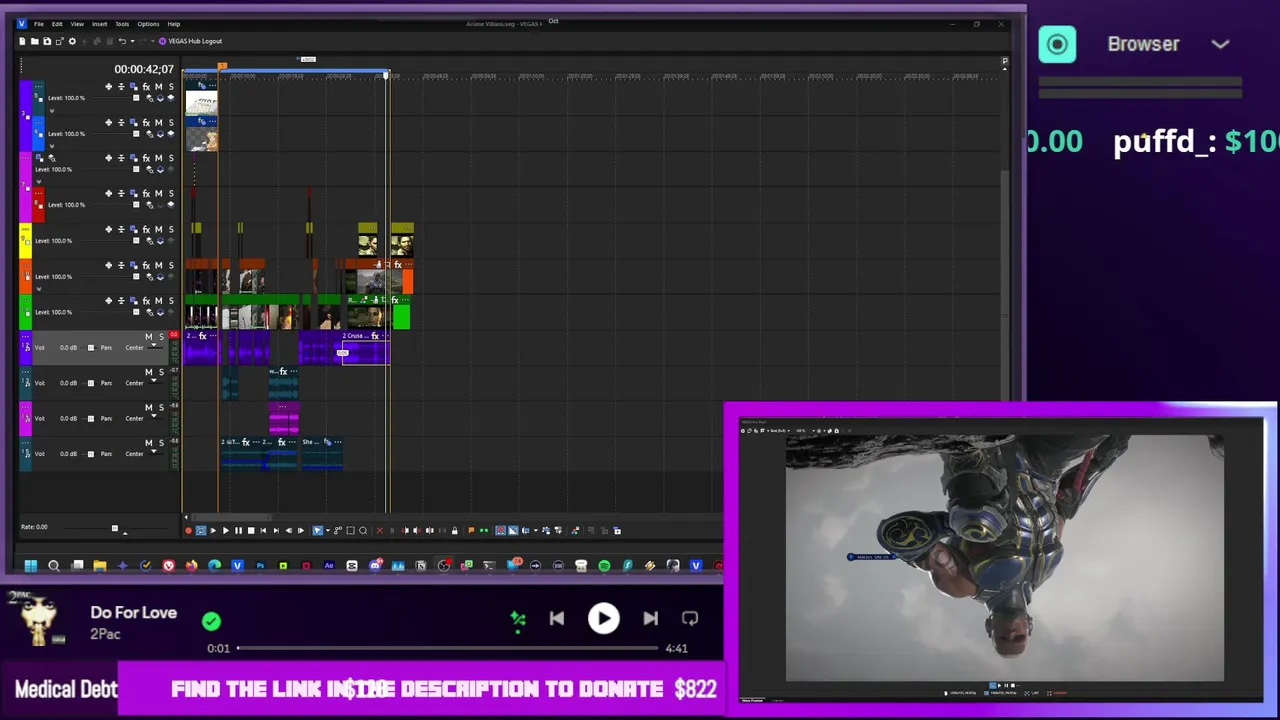Stop playback in the VEGAS transport bar
Screen dimensions: 1280x720
click(x=251, y=530)
